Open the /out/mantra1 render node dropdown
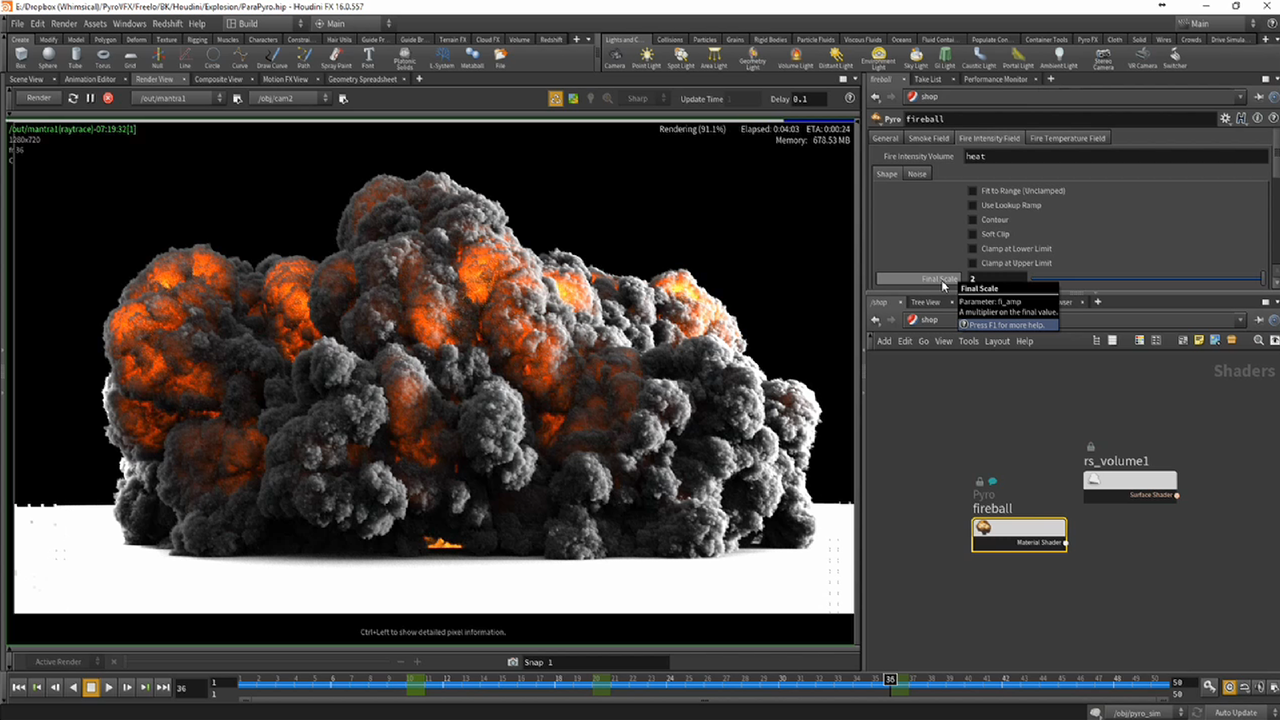The height and width of the screenshot is (720, 1280). pos(180,98)
